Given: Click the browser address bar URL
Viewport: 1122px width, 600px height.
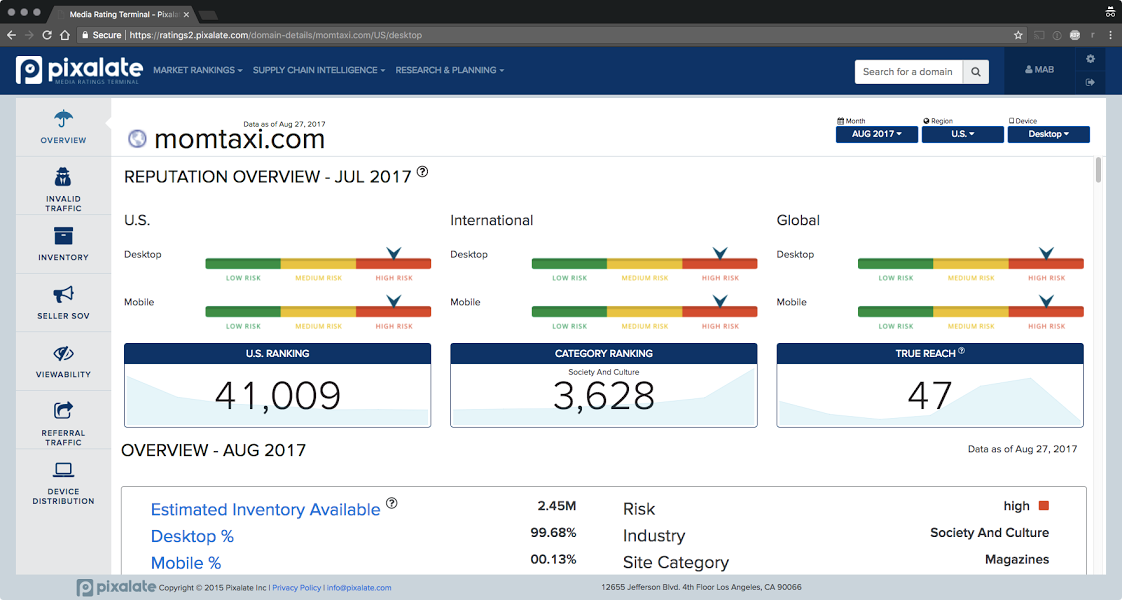Looking at the screenshot, I should coord(275,35).
